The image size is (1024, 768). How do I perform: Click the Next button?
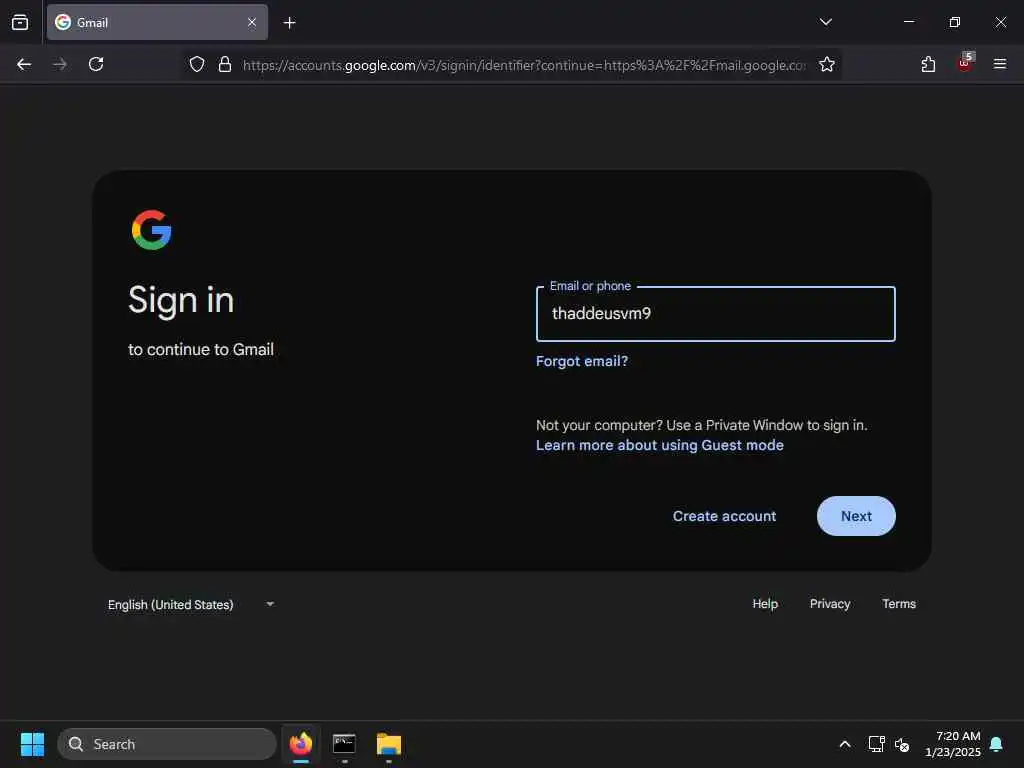856,516
